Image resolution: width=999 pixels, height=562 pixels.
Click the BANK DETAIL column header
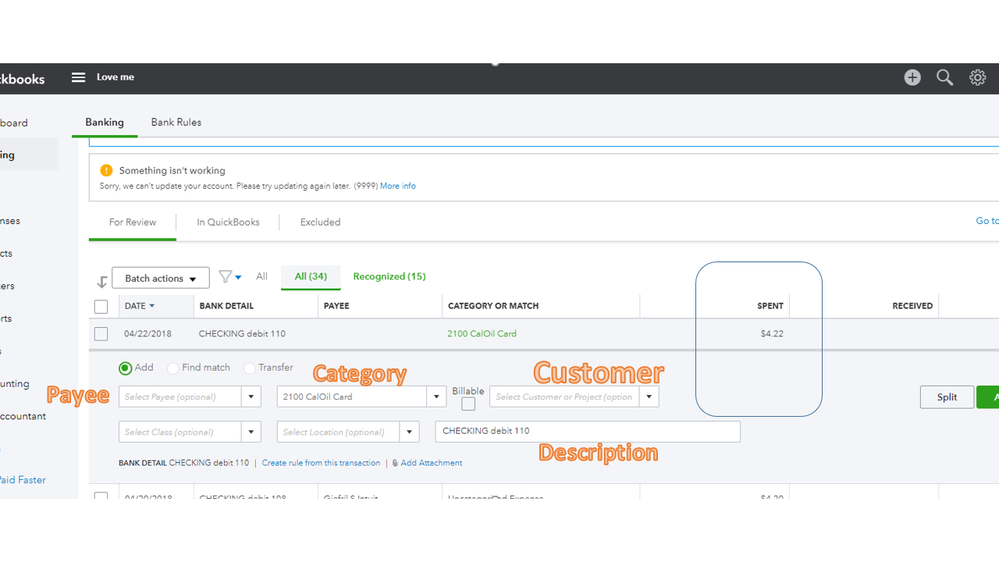click(x=226, y=306)
